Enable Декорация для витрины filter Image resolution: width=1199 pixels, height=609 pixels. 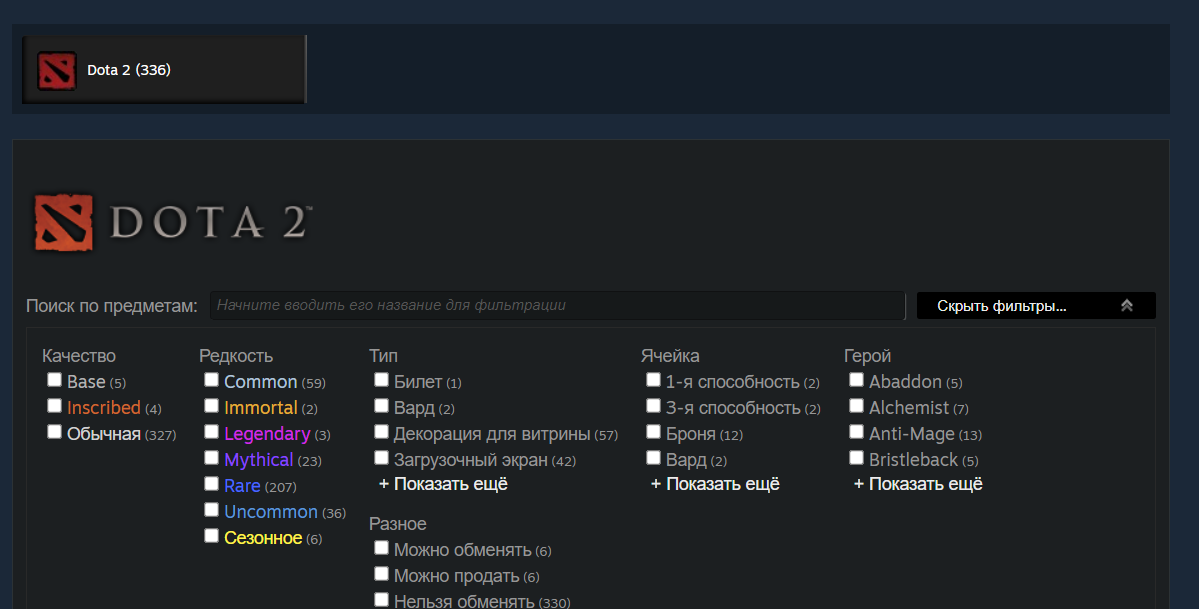(x=382, y=432)
